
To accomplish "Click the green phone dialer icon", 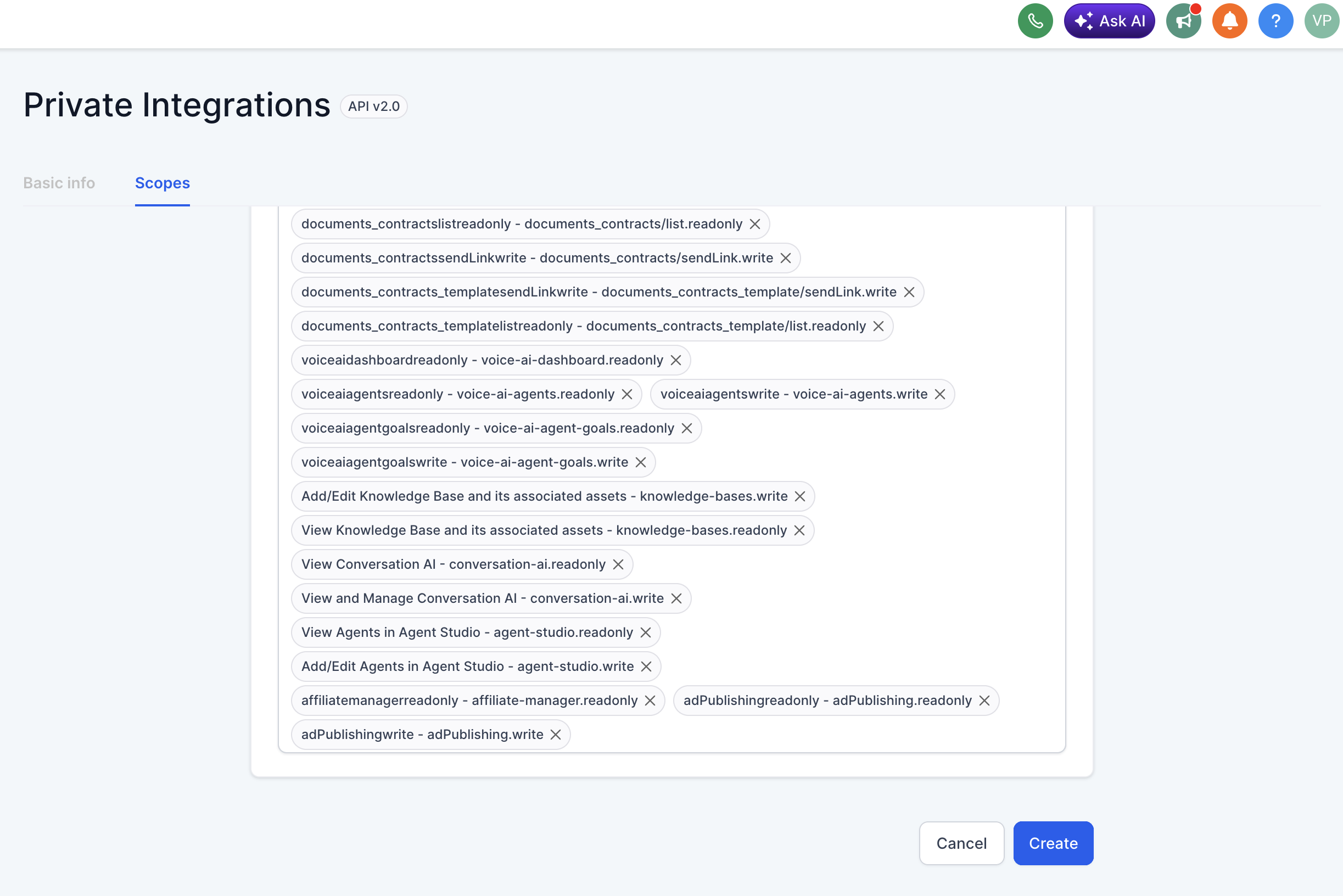I will tap(1035, 21).
